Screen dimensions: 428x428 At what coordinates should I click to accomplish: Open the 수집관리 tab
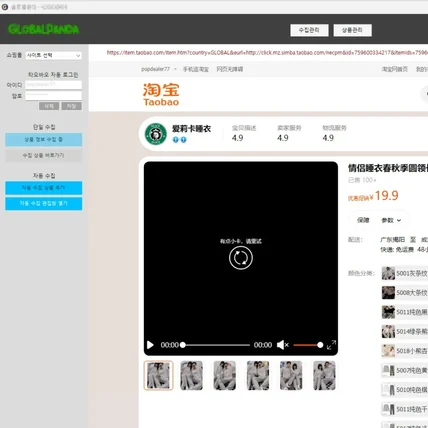pyautogui.click(x=309, y=30)
